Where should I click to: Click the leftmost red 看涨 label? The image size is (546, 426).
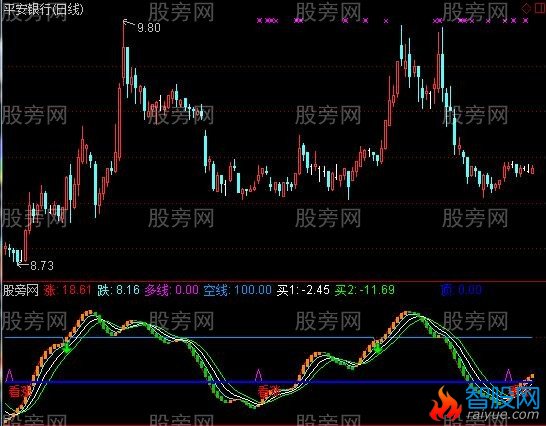point(20,391)
